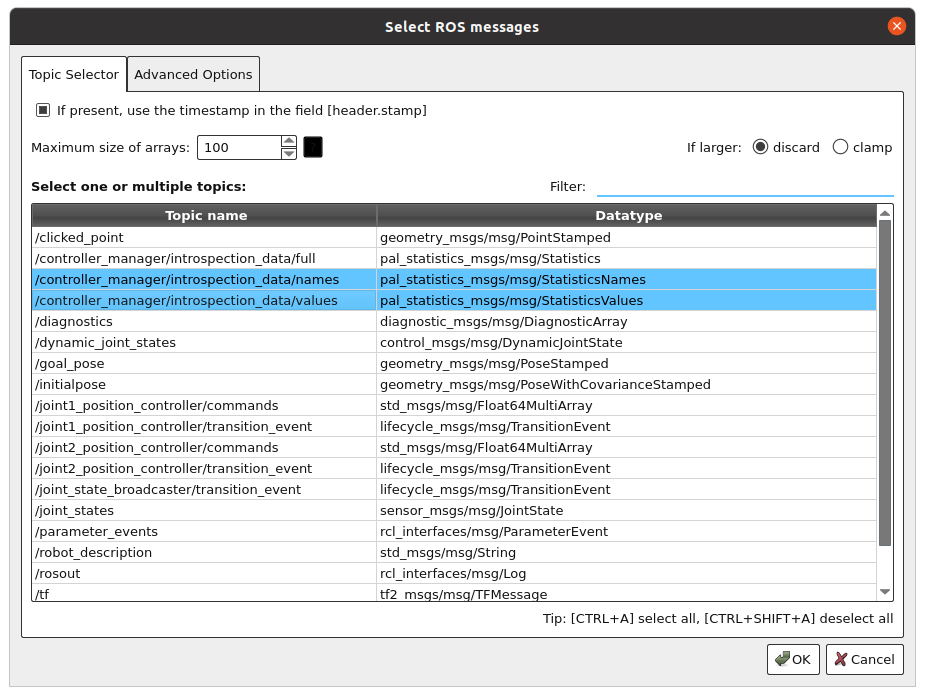
Task: Switch to the Advanced Options tab
Action: tap(193, 73)
